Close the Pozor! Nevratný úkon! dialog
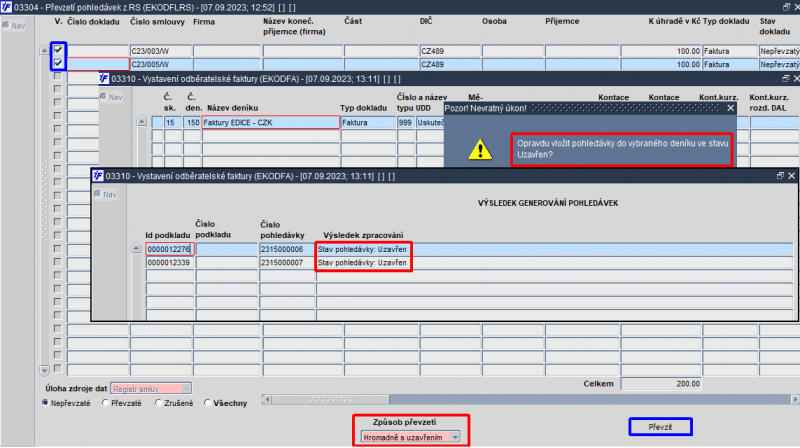800x448 pixels. [x=731, y=108]
